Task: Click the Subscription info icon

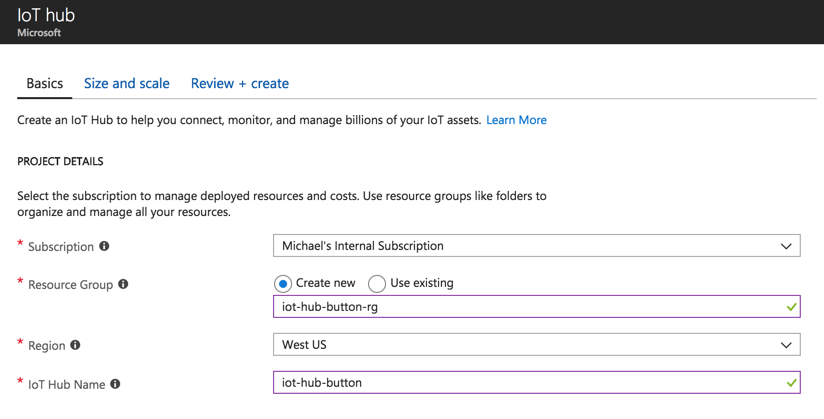Action: click(x=104, y=246)
